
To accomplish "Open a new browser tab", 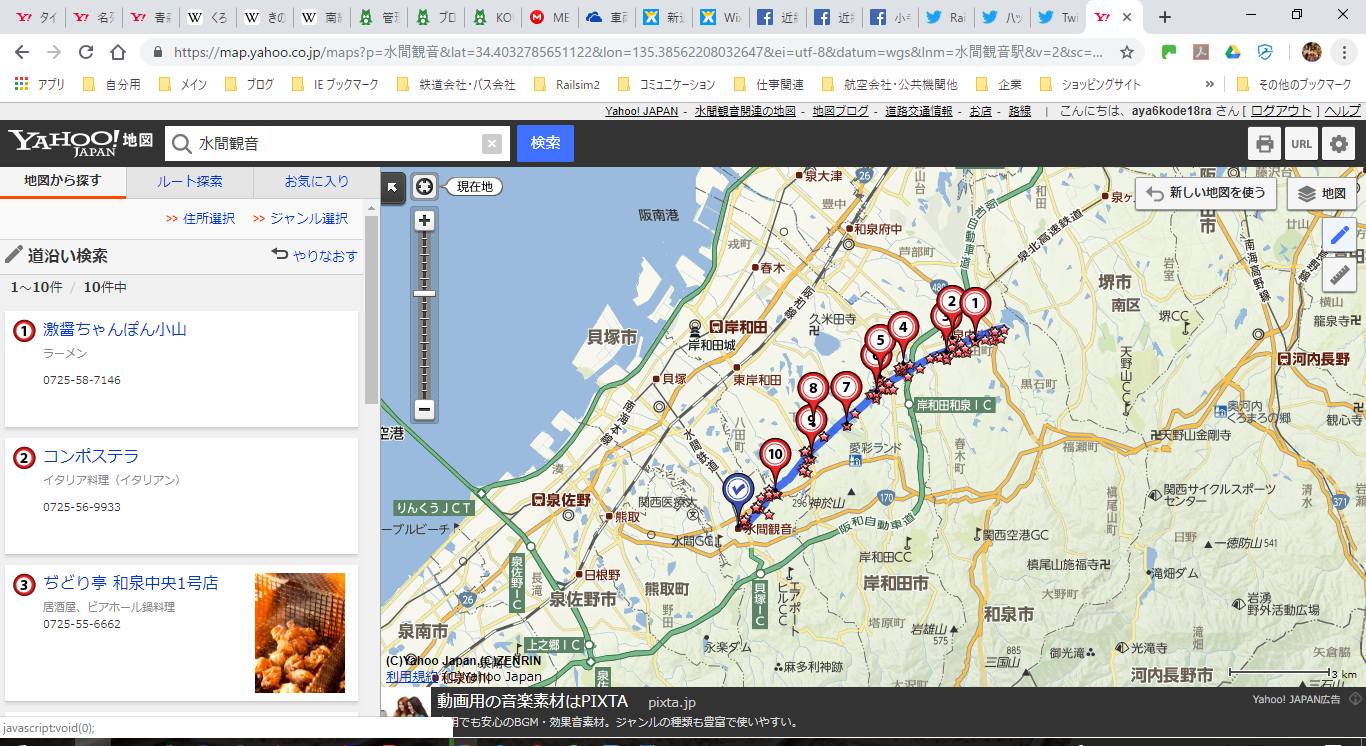I will pos(1164,17).
